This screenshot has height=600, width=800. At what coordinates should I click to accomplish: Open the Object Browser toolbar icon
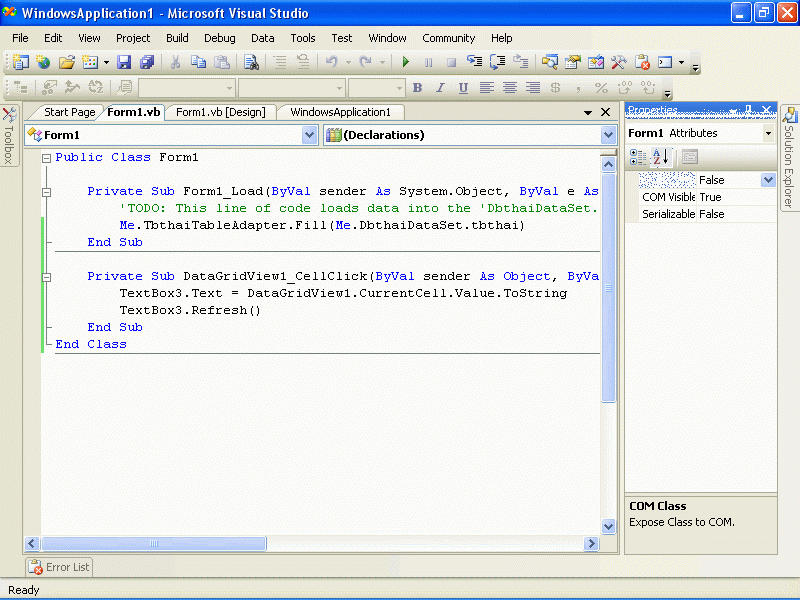595,62
